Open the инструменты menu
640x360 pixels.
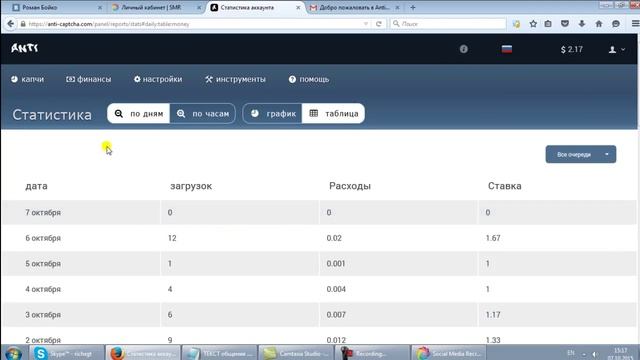[235, 79]
